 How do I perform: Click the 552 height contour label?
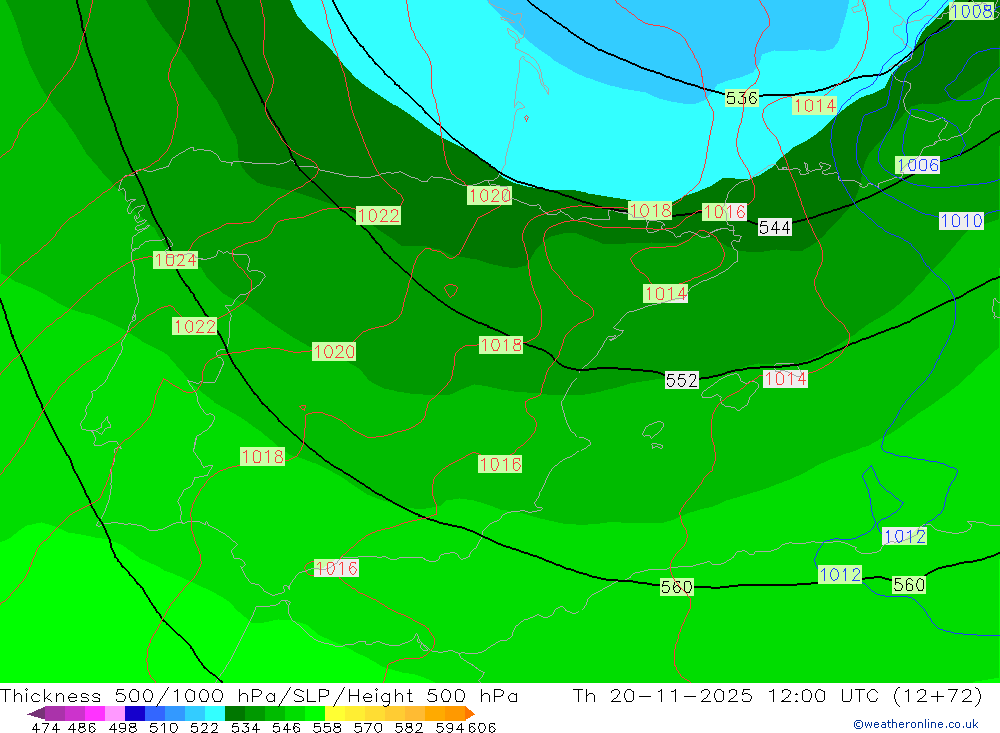(x=682, y=380)
